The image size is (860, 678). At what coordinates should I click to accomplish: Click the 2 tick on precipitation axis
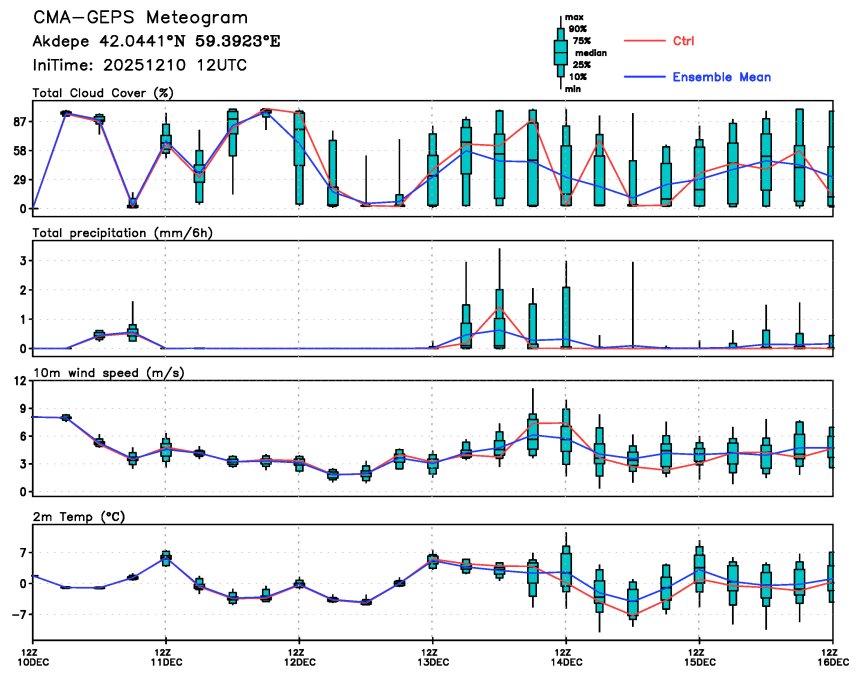tap(23, 290)
